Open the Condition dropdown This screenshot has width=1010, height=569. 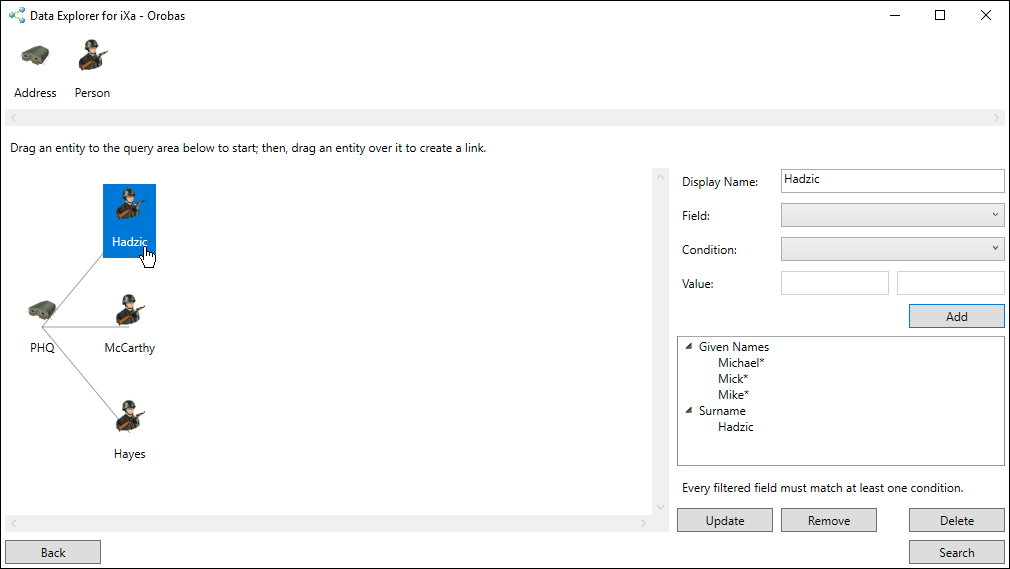click(892, 249)
